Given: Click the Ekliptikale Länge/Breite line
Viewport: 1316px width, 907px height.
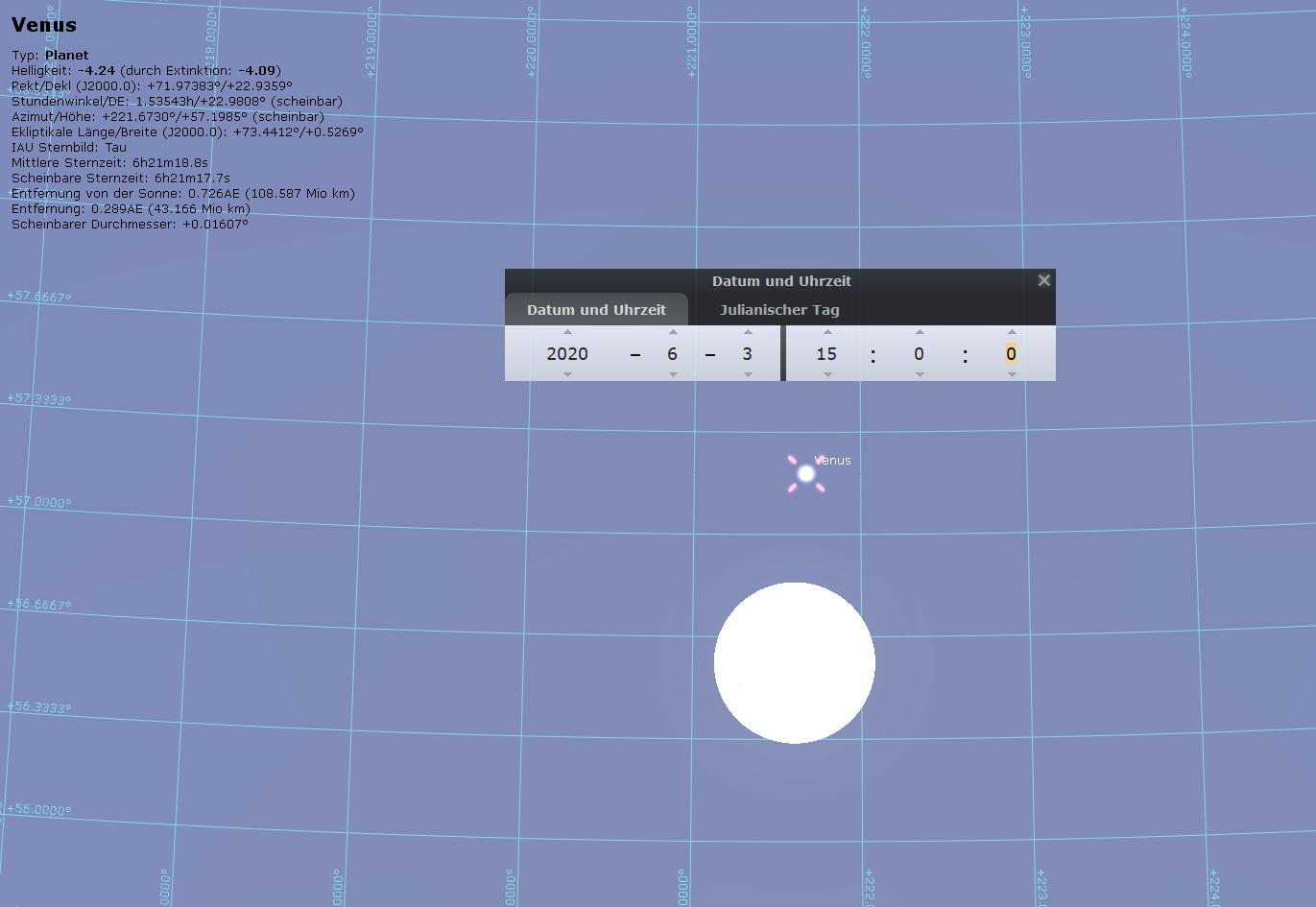Looking at the screenshot, I should 187,131.
